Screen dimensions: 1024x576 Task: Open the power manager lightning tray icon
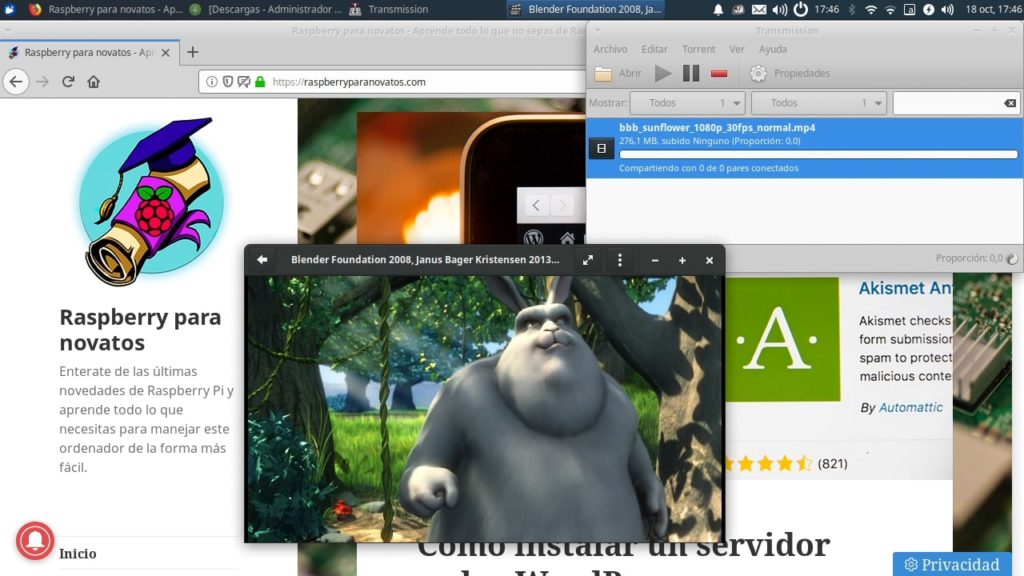click(x=928, y=9)
